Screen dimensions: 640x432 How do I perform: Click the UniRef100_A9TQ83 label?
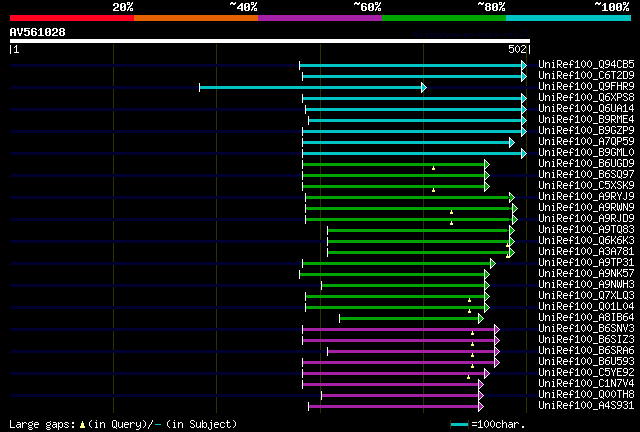(586, 229)
